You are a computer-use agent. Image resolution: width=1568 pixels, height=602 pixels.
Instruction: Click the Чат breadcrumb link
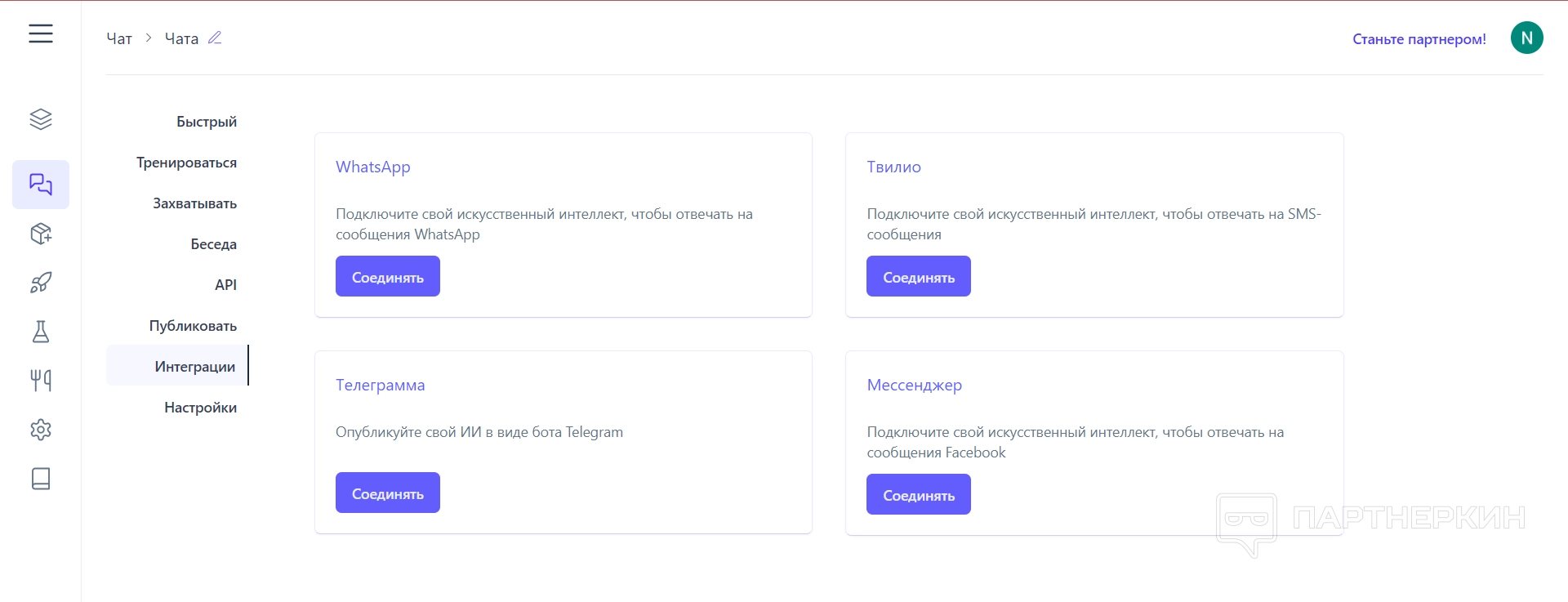pyautogui.click(x=119, y=38)
